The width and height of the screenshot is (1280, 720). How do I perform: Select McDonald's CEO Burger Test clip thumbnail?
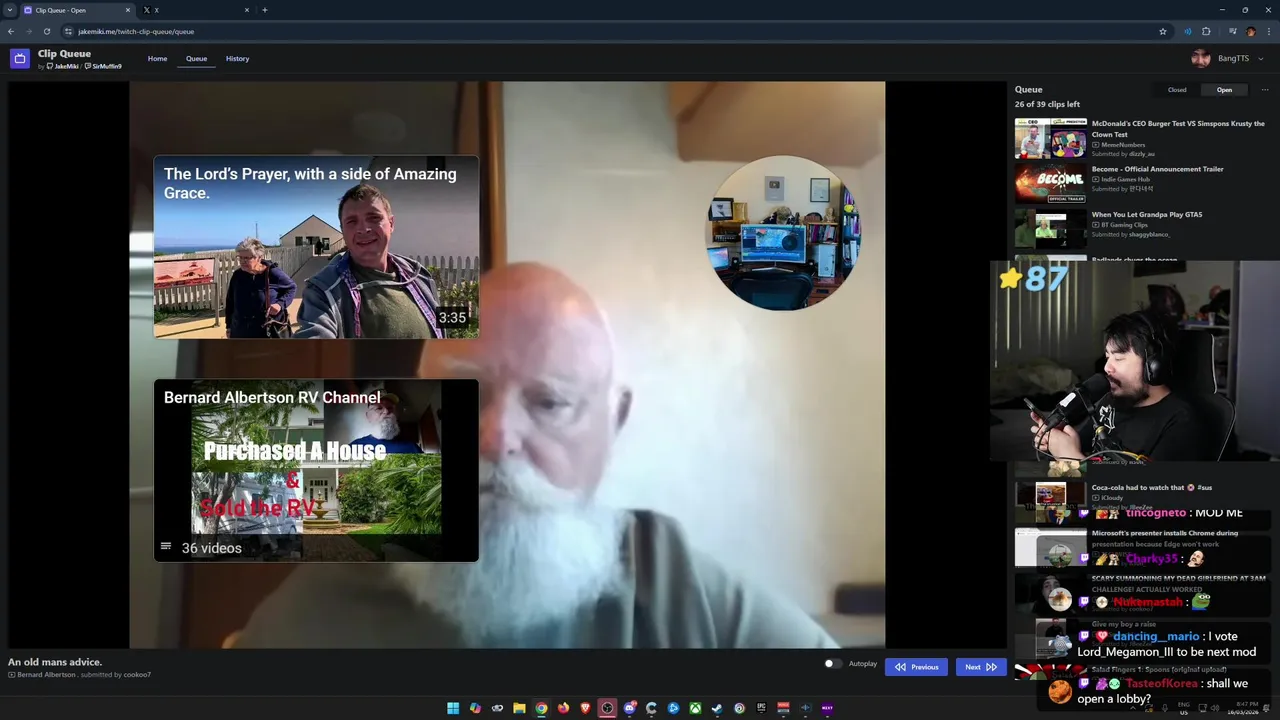(x=1051, y=139)
